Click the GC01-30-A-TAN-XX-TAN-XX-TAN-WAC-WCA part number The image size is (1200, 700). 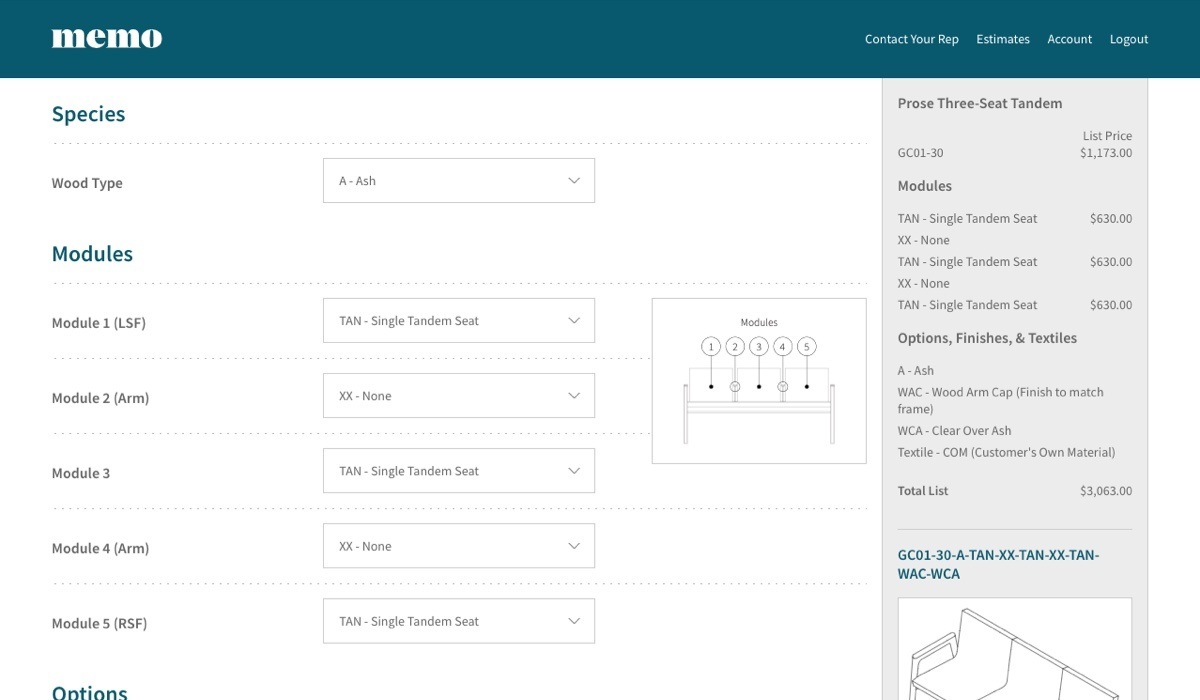click(997, 564)
